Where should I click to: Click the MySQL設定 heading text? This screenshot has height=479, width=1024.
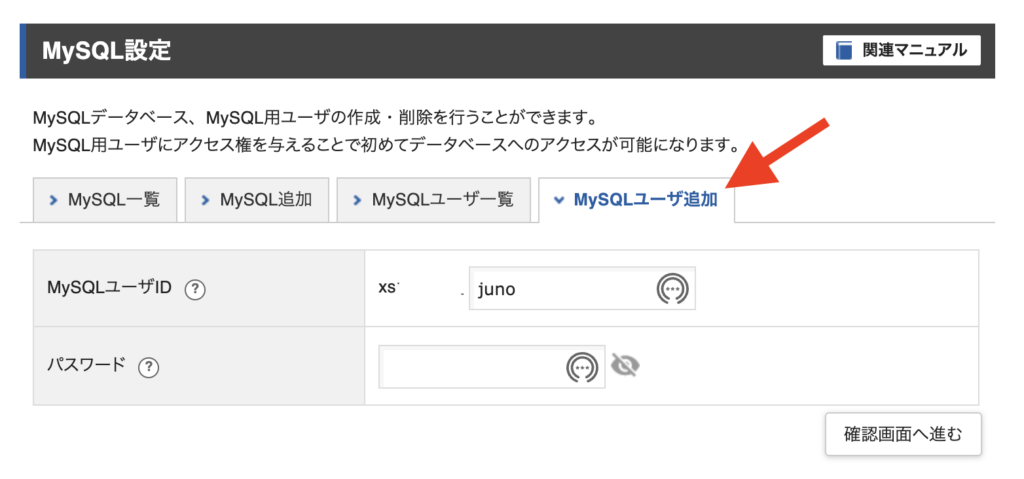(106, 51)
